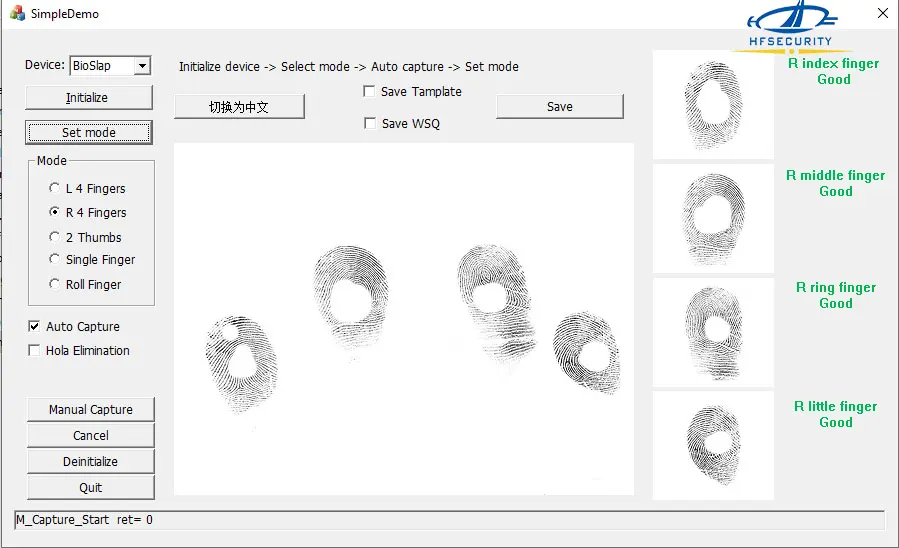Enable the Hola Elimination checkbox
The width and height of the screenshot is (899, 548).
(x=35, y=351)
